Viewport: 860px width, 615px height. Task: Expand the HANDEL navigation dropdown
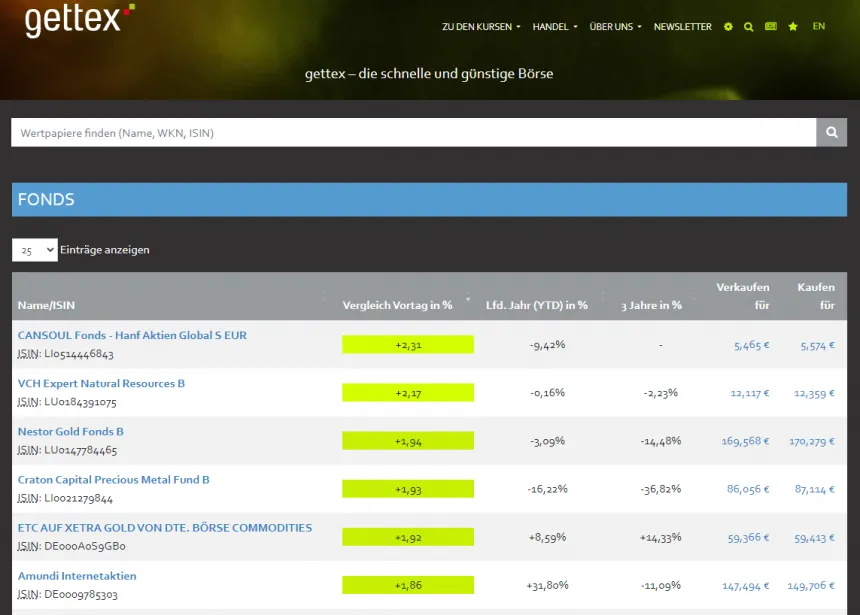pyautogui.click(x=554, y=27)
